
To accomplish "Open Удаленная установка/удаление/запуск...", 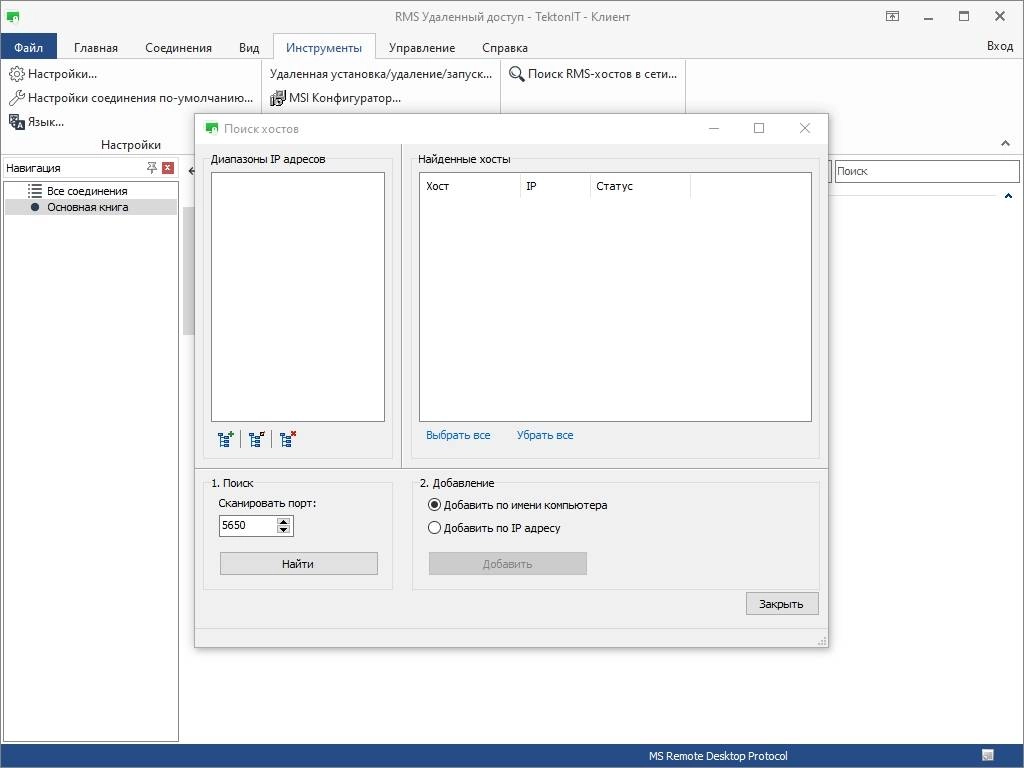I will click(x=381, y=74).
